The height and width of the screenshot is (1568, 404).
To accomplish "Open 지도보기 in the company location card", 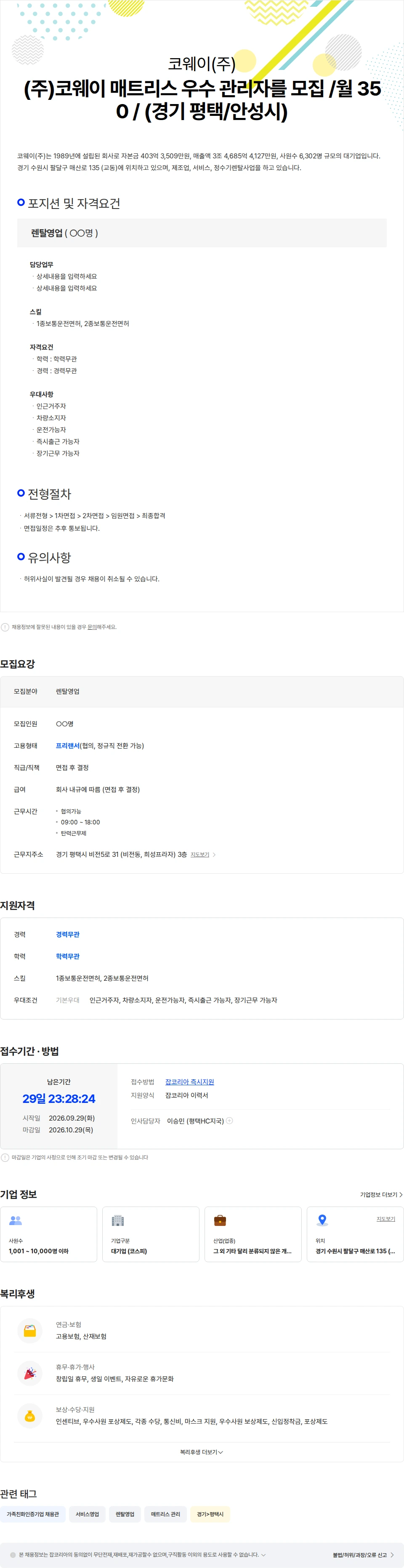I will tap(386, 1219).
